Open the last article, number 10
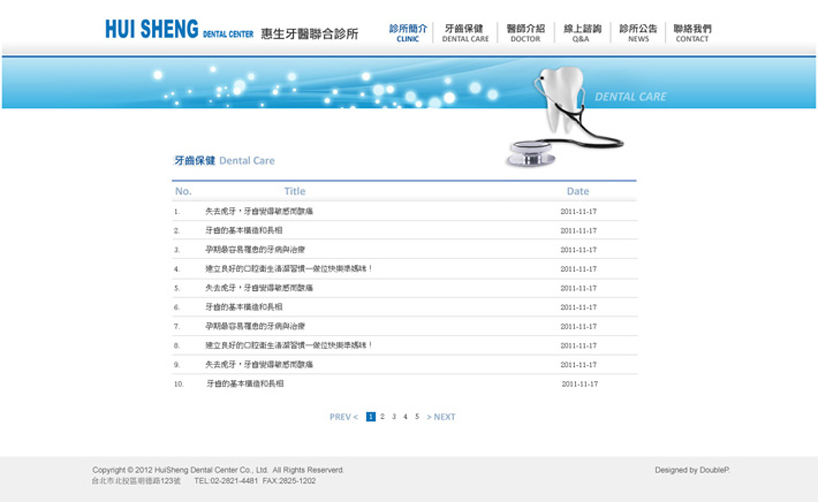 (x=245, y=384)
